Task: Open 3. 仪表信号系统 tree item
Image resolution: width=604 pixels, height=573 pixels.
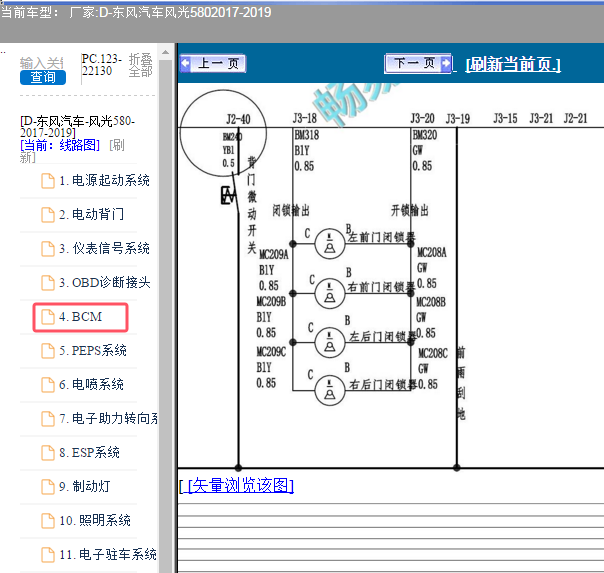Action: click(x=104, y=249)
